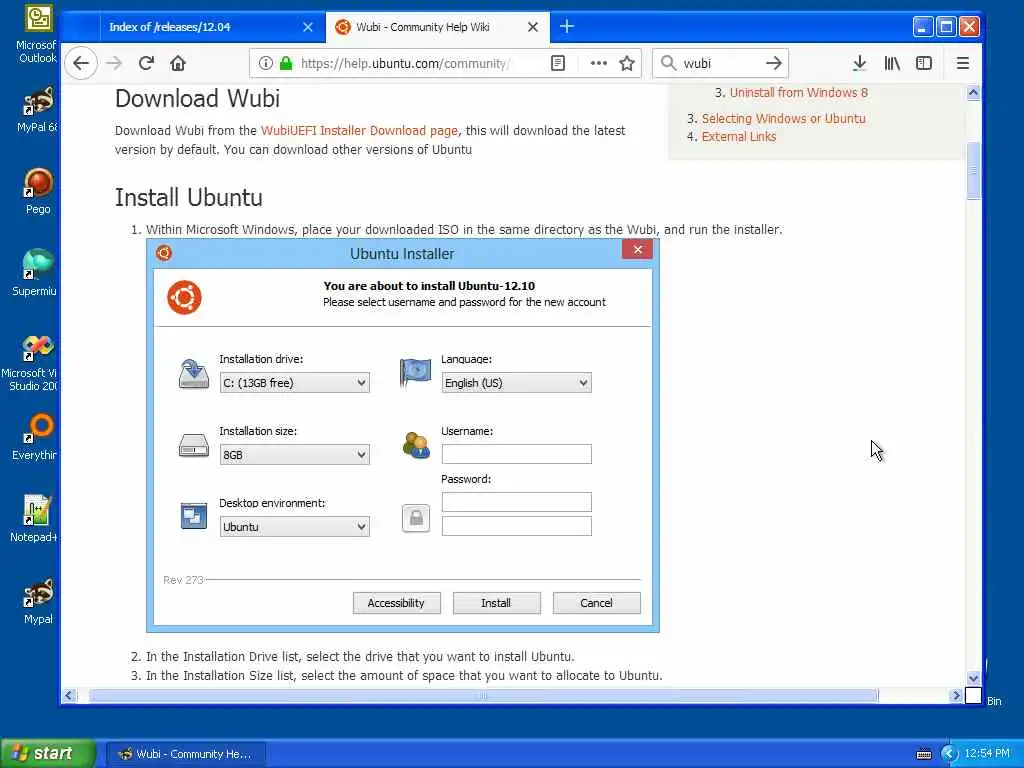Open the Downloads arrow panel

pyautogui.click(x=859, y=63)
